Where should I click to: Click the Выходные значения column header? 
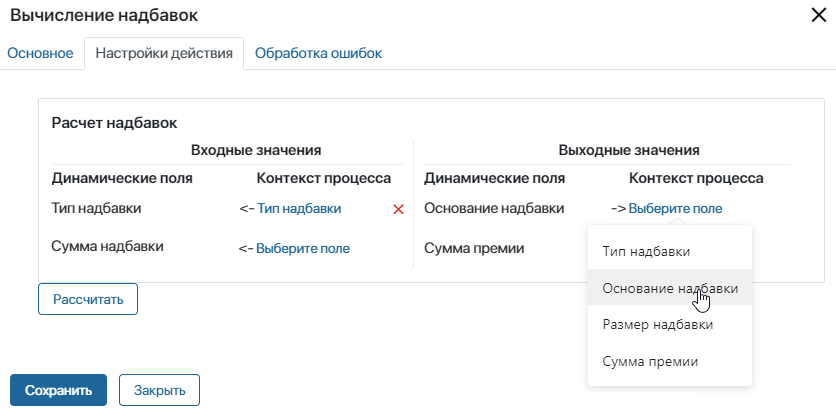628,150
